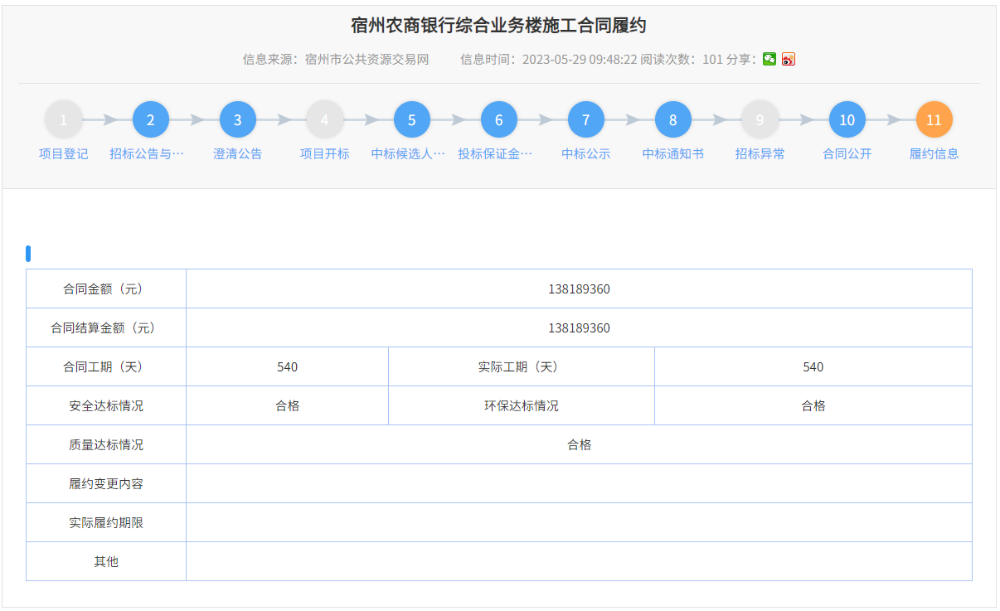This screenshot has width=1000, height=611.
Task: Click the grey step 1 circle
Action: click(63, 119)
